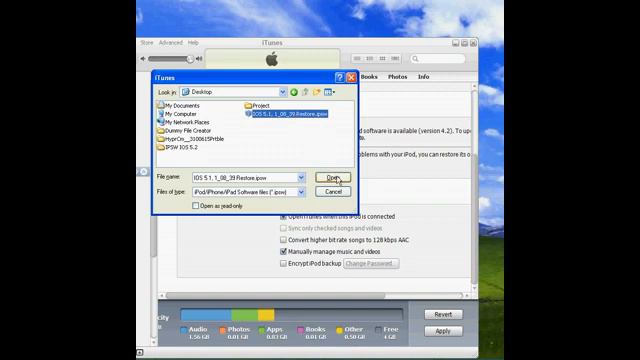Expand the File name dropdown arrow
Viewport: 640px width, 360px height.
click(301, 178)
